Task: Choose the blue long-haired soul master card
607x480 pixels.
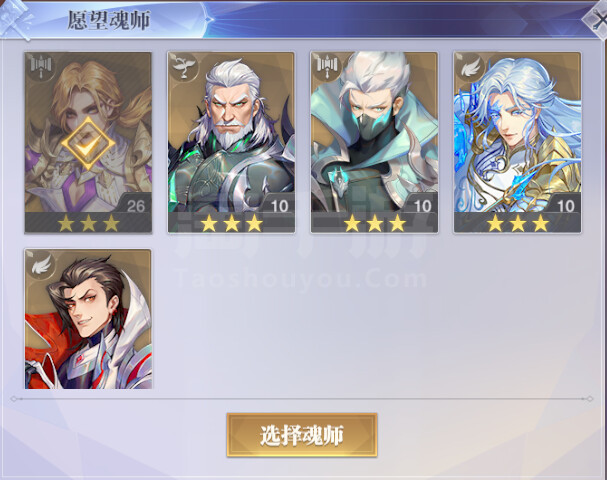Action: click(x=517, y=142)
